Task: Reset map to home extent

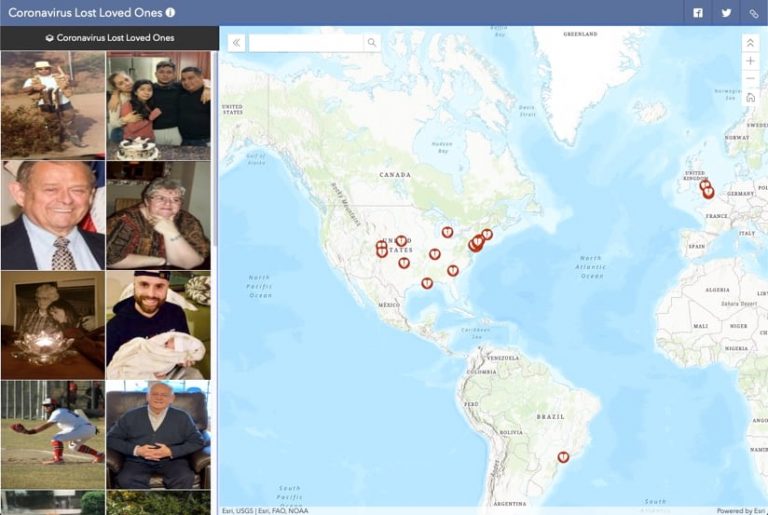Action: pyautogui.click(x=750, y=97)
